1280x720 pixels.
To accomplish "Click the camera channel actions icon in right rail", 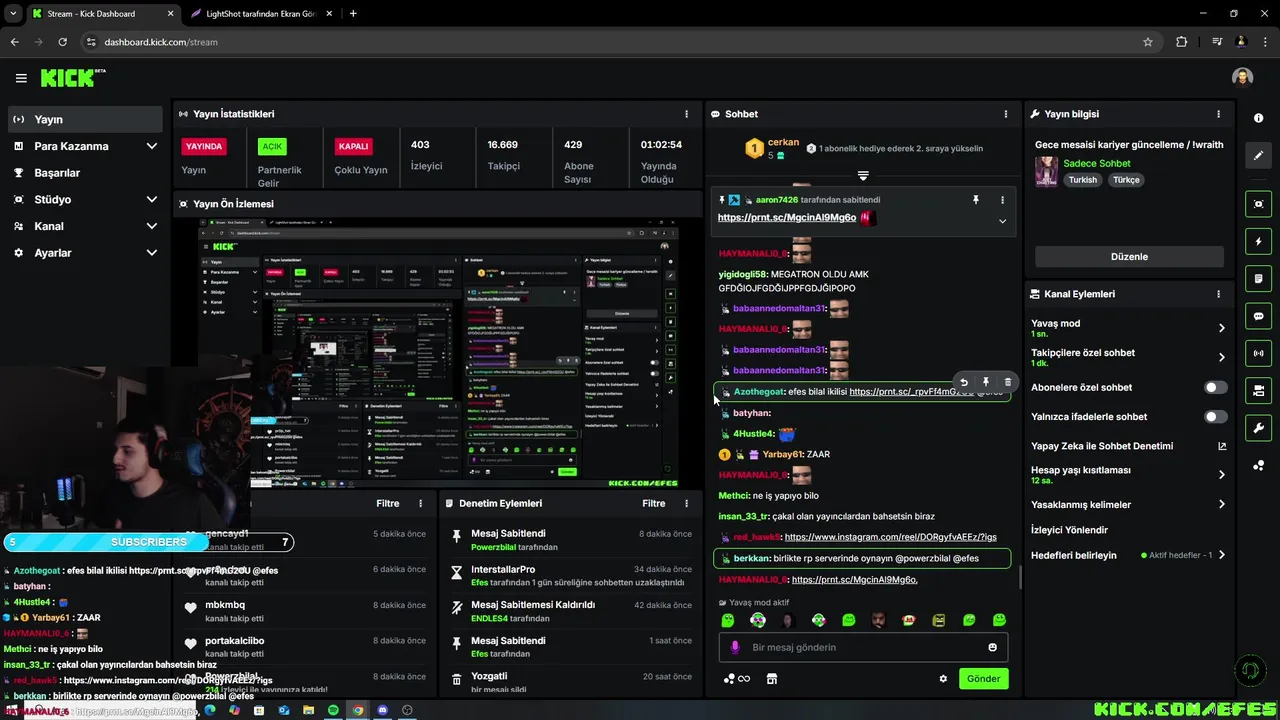I will pyautogui.click(x=1258, y=390).
